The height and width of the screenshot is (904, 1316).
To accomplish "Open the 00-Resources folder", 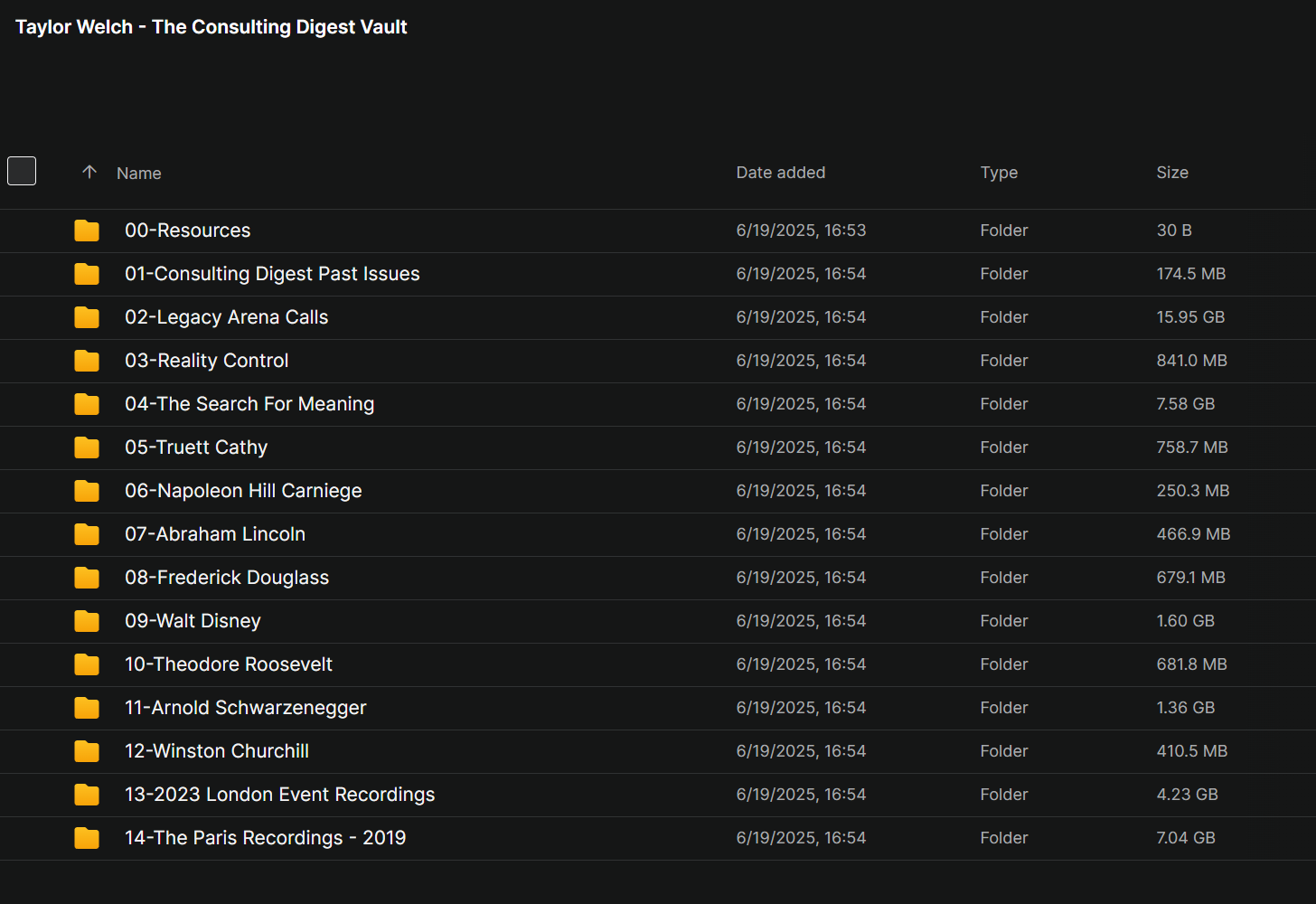I will coord(188,231).
